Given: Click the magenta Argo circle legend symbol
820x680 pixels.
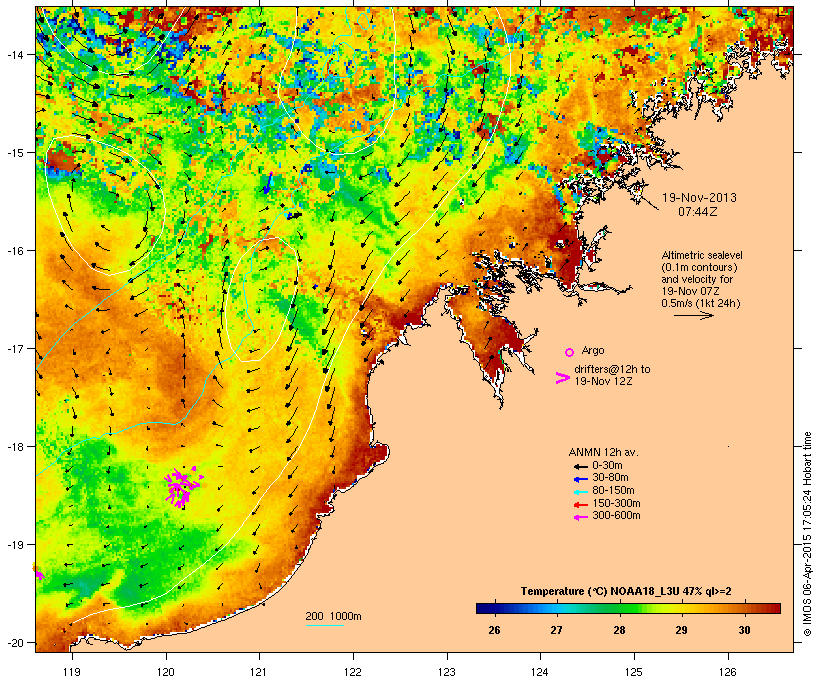Looking at the screenshot, I should (570, 353).
